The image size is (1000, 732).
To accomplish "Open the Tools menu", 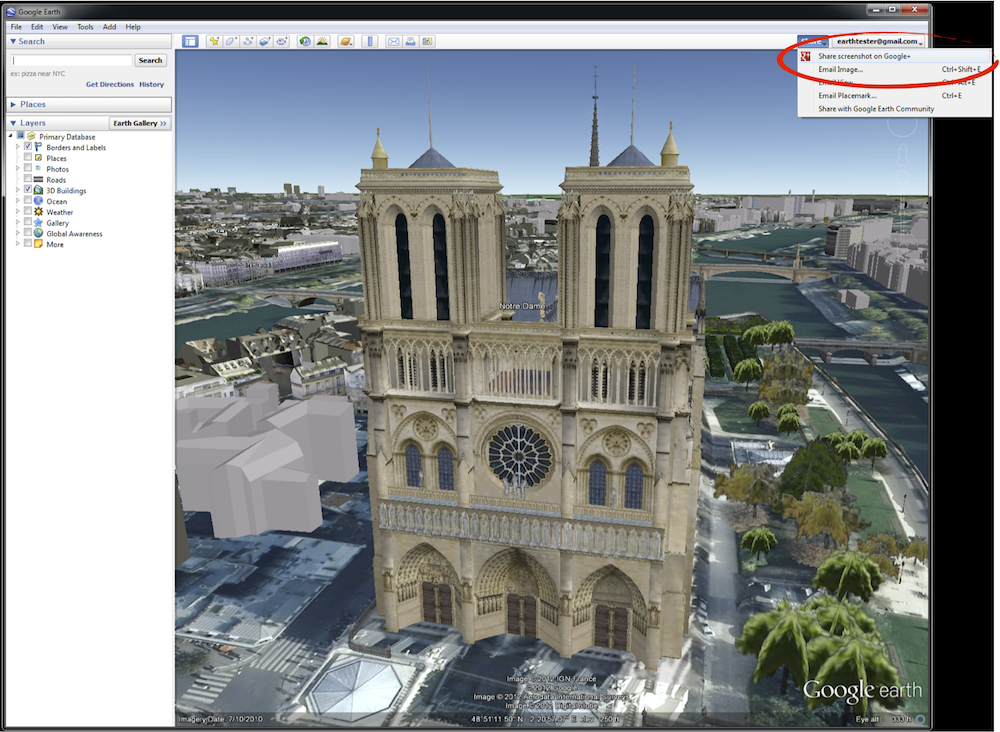I will pos(85,27).
